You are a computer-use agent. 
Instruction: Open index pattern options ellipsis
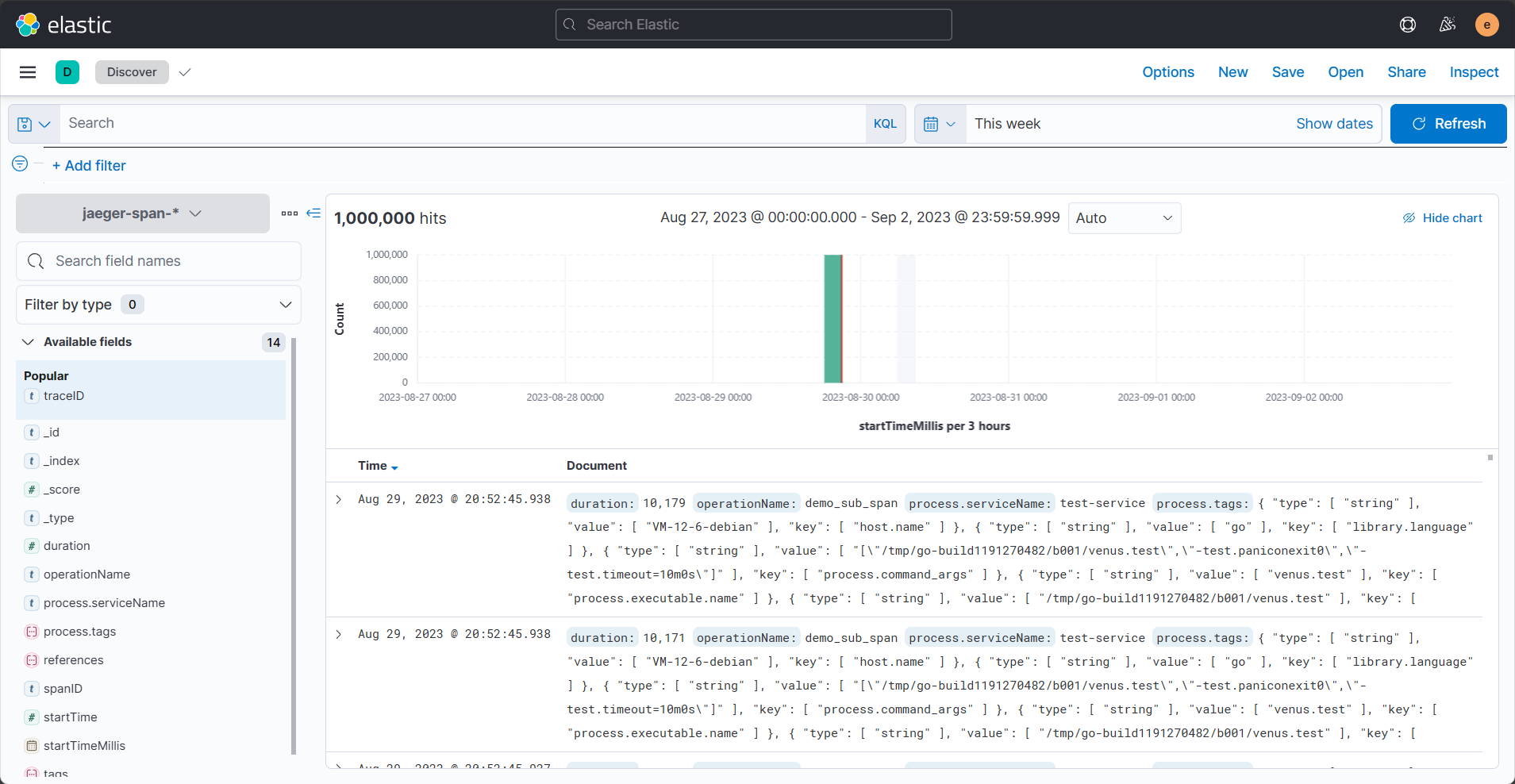click(x=290, y=213)
